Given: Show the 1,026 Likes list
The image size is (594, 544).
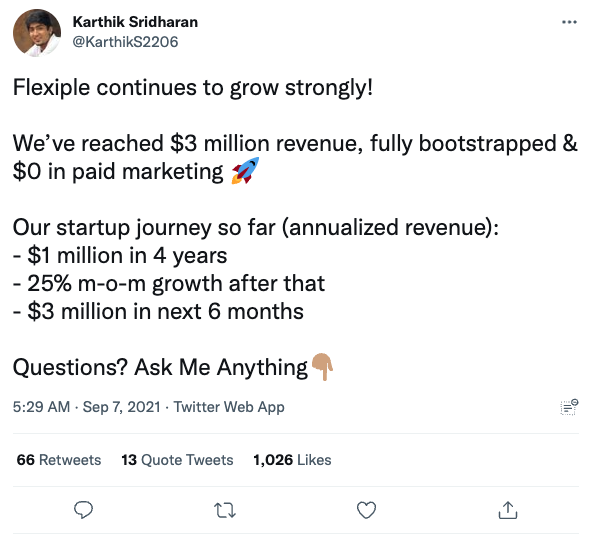Looking at the screenshot, I should 292,460.
